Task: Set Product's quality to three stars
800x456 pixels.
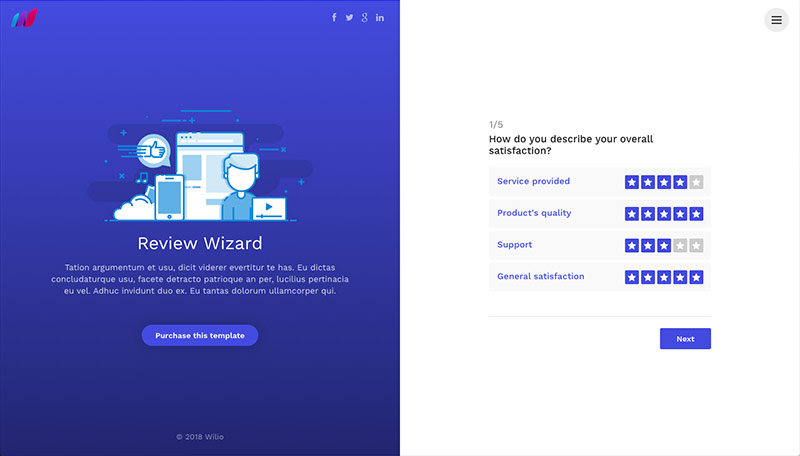Action: [664, 214]
